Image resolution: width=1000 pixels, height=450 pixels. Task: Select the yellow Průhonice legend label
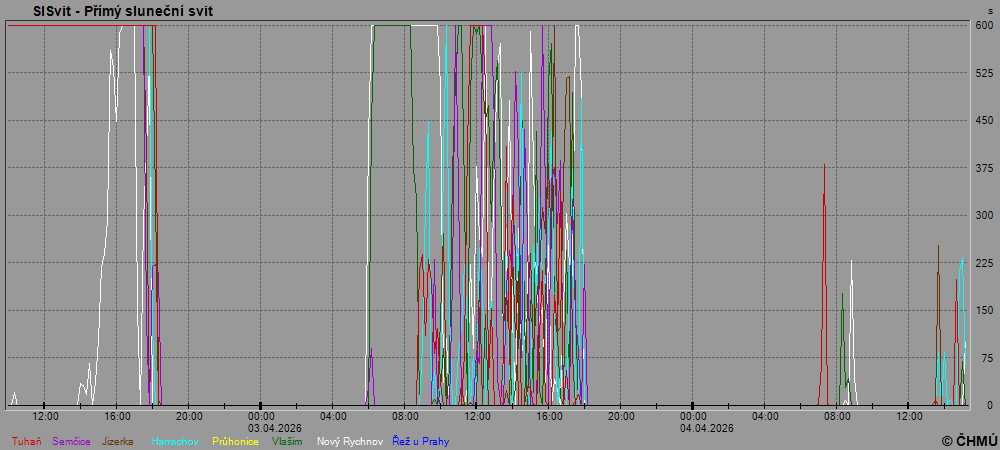[x=235, y=441]
